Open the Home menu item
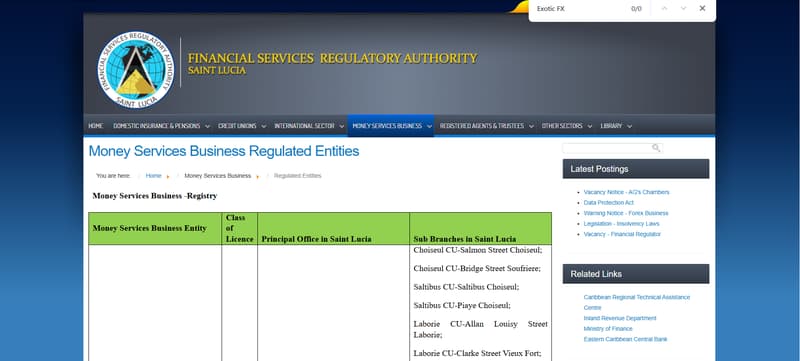The image size is (800, 361). [x=95, y=126]
